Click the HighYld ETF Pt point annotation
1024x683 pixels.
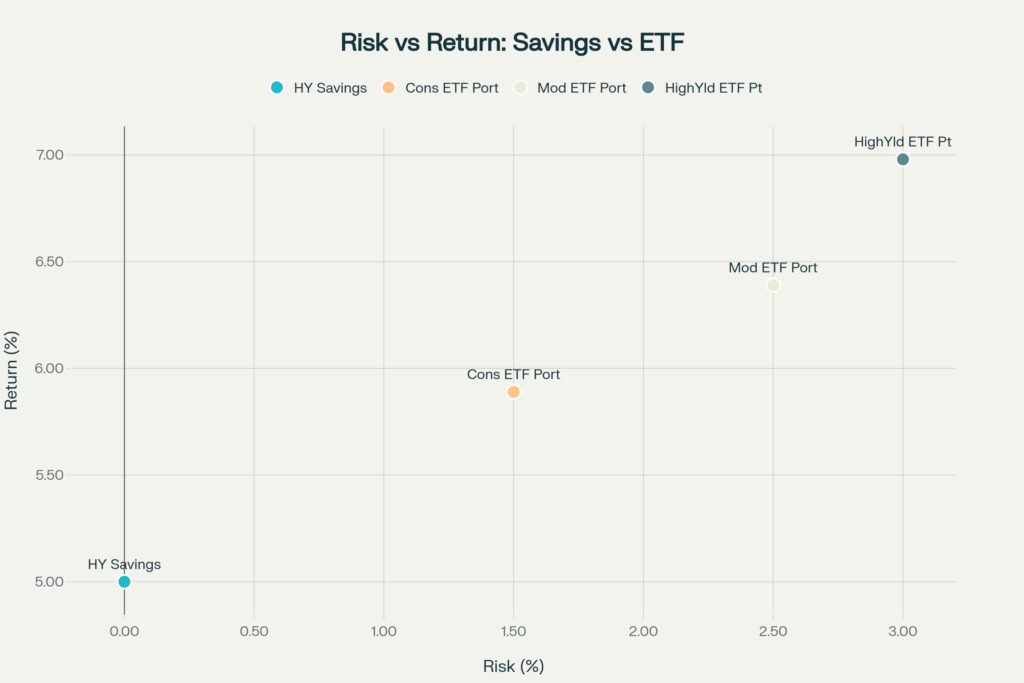click(x=903, y=142)
